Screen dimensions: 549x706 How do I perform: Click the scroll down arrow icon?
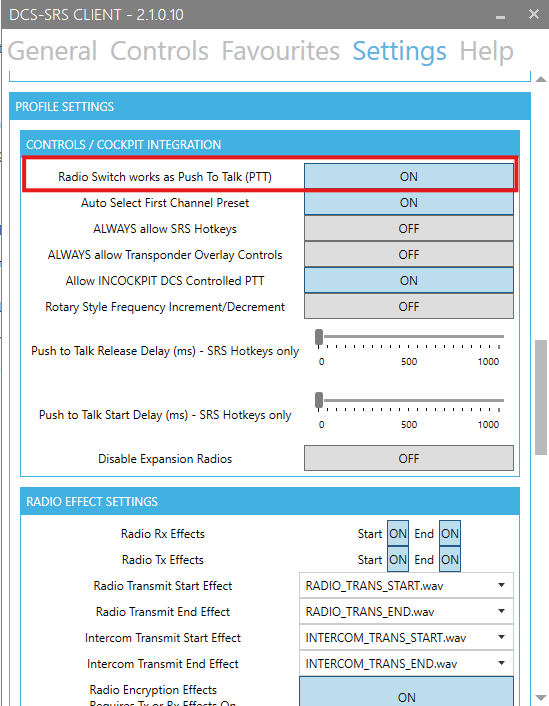tap(541, 697)
